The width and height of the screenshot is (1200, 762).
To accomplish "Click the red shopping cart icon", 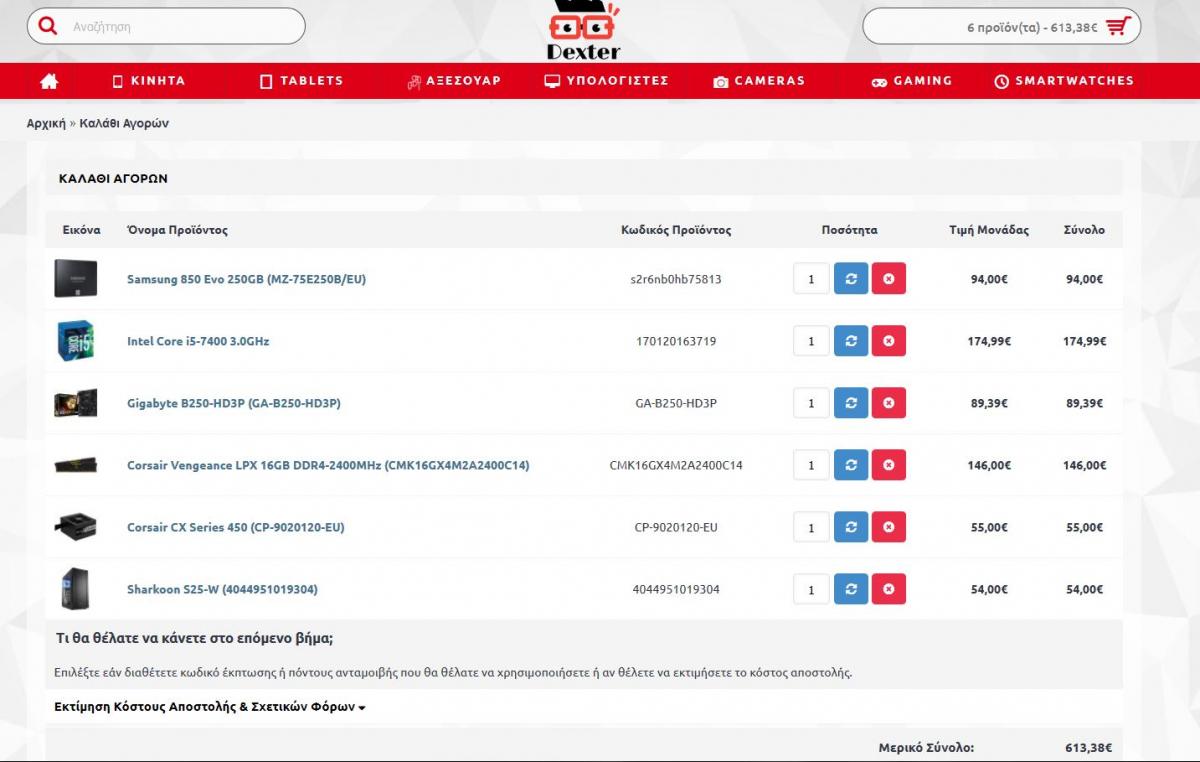I will click(1118, 27).
